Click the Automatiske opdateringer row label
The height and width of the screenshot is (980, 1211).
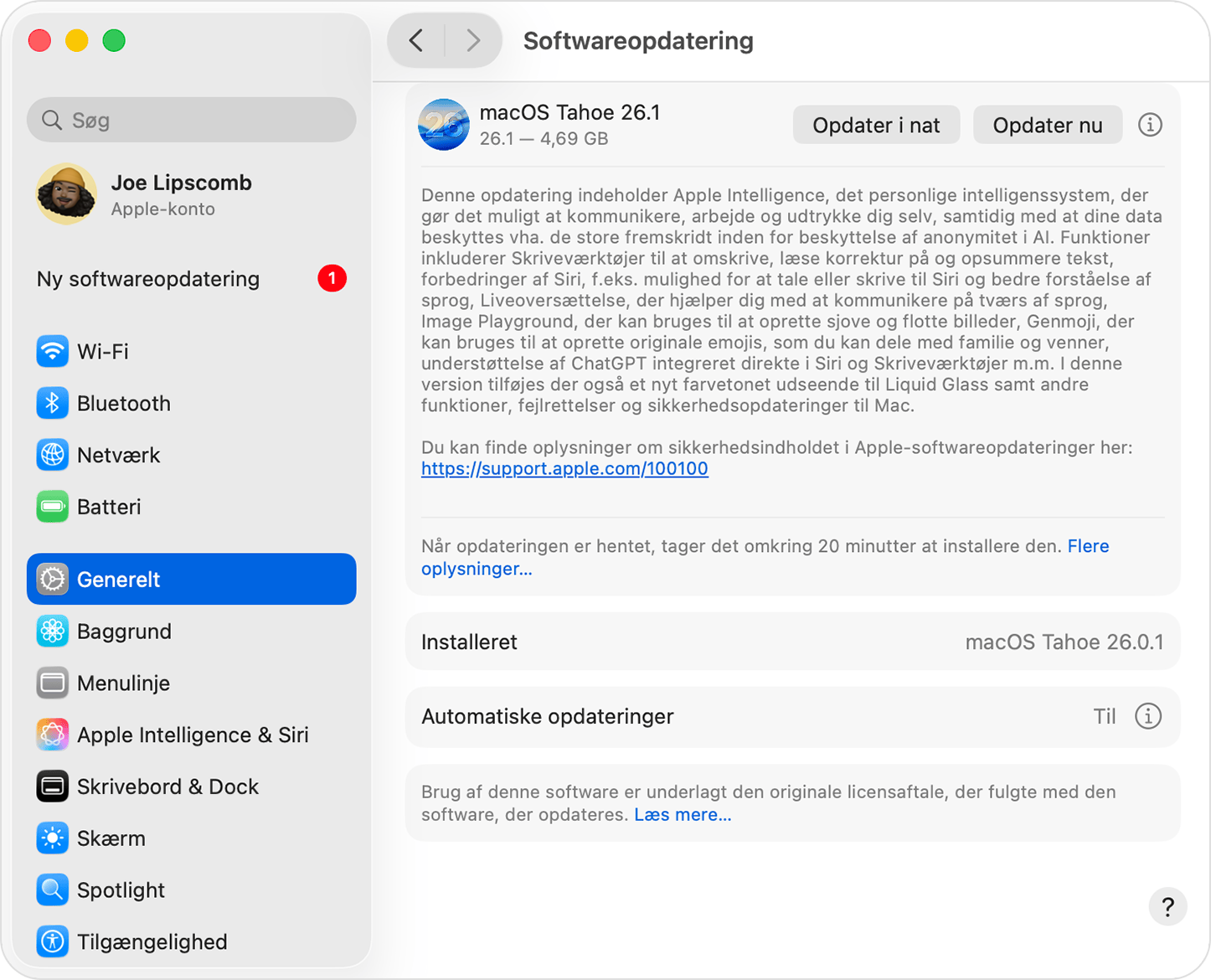coord(548,716)
